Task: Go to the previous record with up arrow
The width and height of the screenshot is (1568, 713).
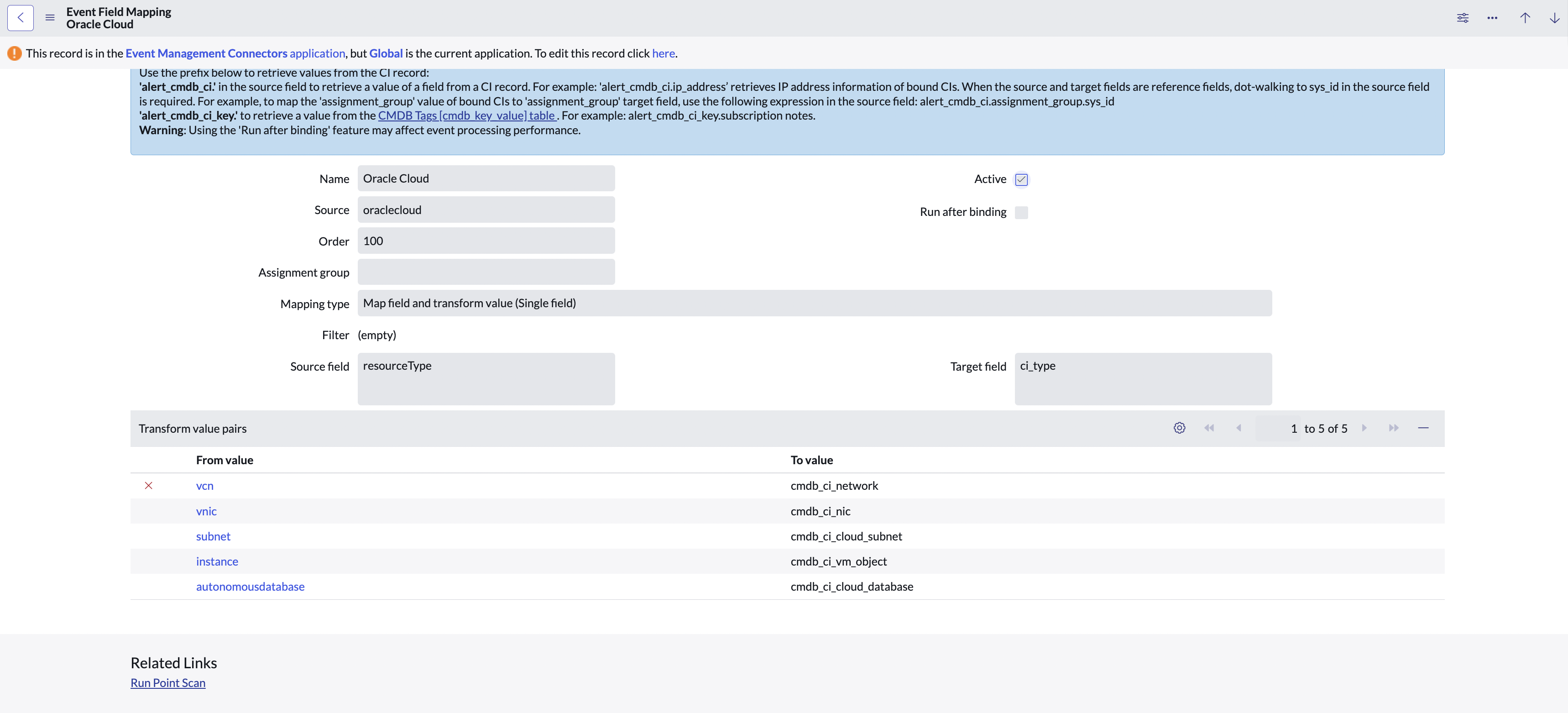Action: 1526,18
